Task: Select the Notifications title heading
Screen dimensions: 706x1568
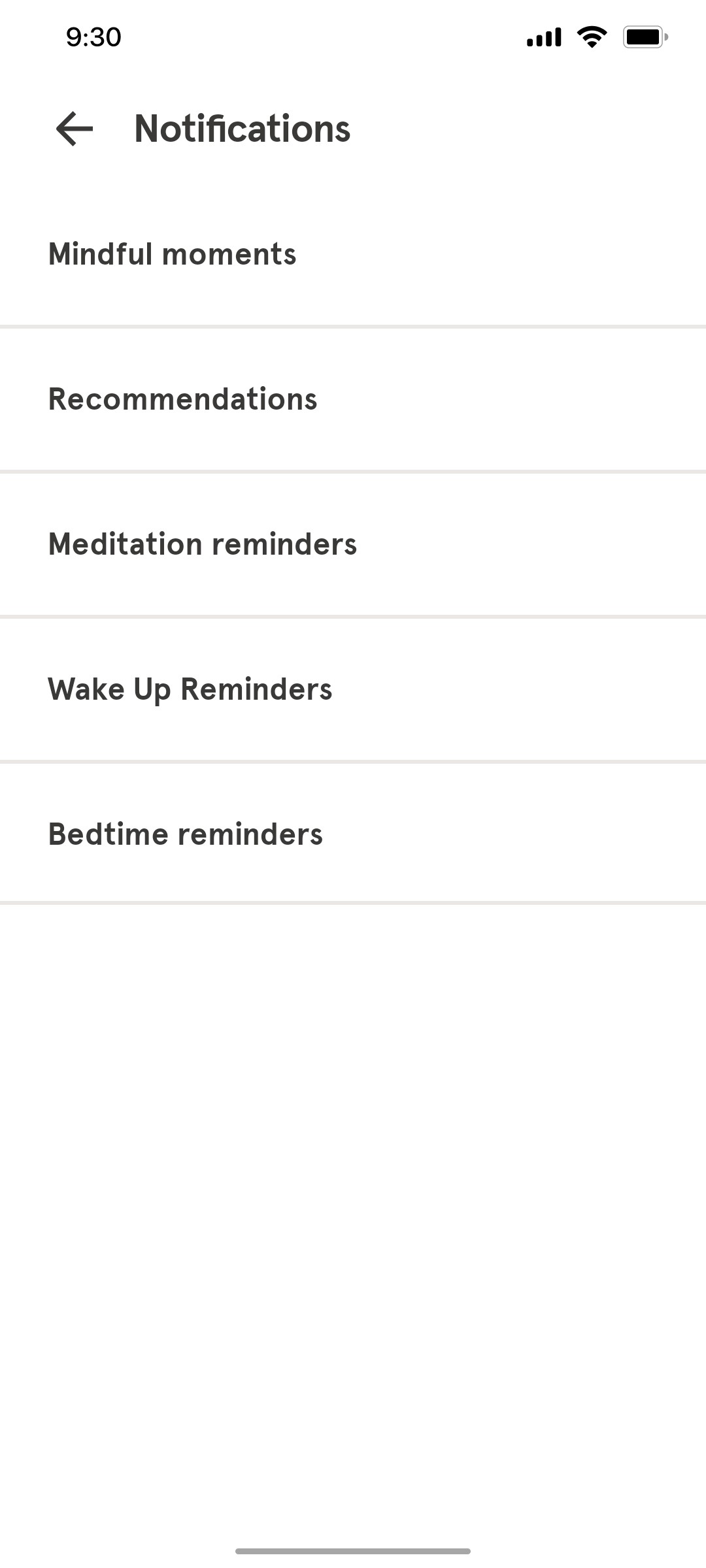Action: point(241,129)
